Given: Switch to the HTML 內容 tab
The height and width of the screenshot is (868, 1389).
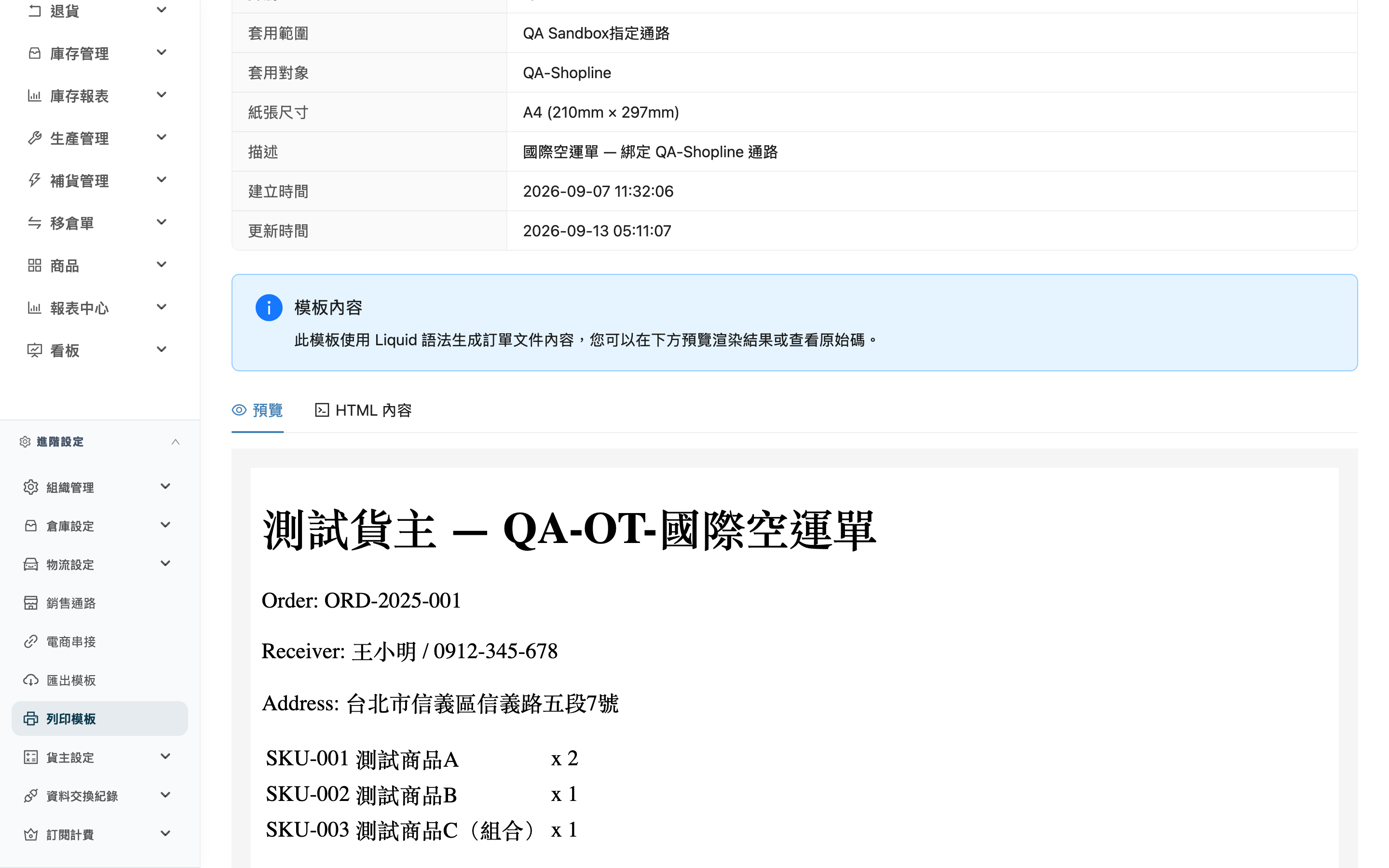Looking at the screenshot, I should pos(363,410).
